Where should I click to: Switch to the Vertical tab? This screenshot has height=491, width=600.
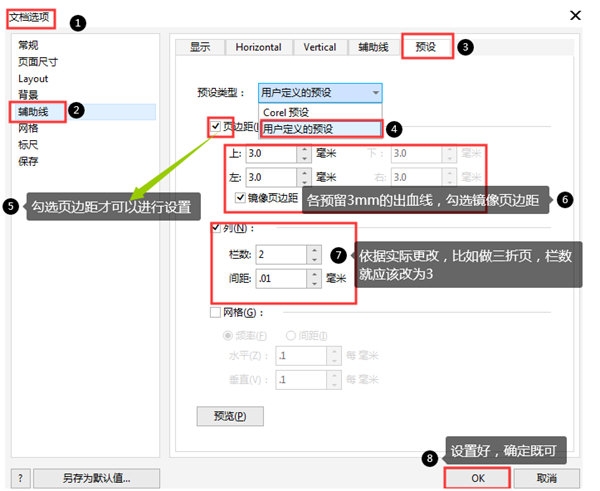coord(319,47)
